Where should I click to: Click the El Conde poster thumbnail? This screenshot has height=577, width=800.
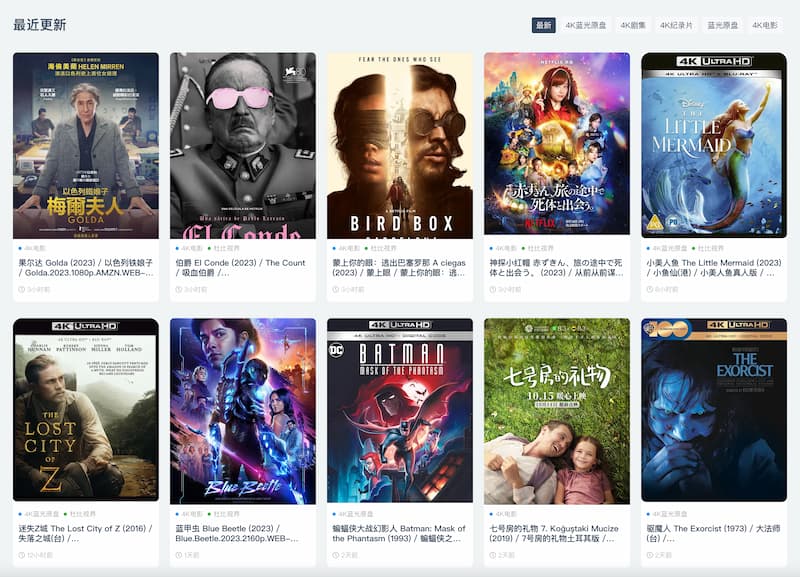pyautogui.click(x=243, y=145)
